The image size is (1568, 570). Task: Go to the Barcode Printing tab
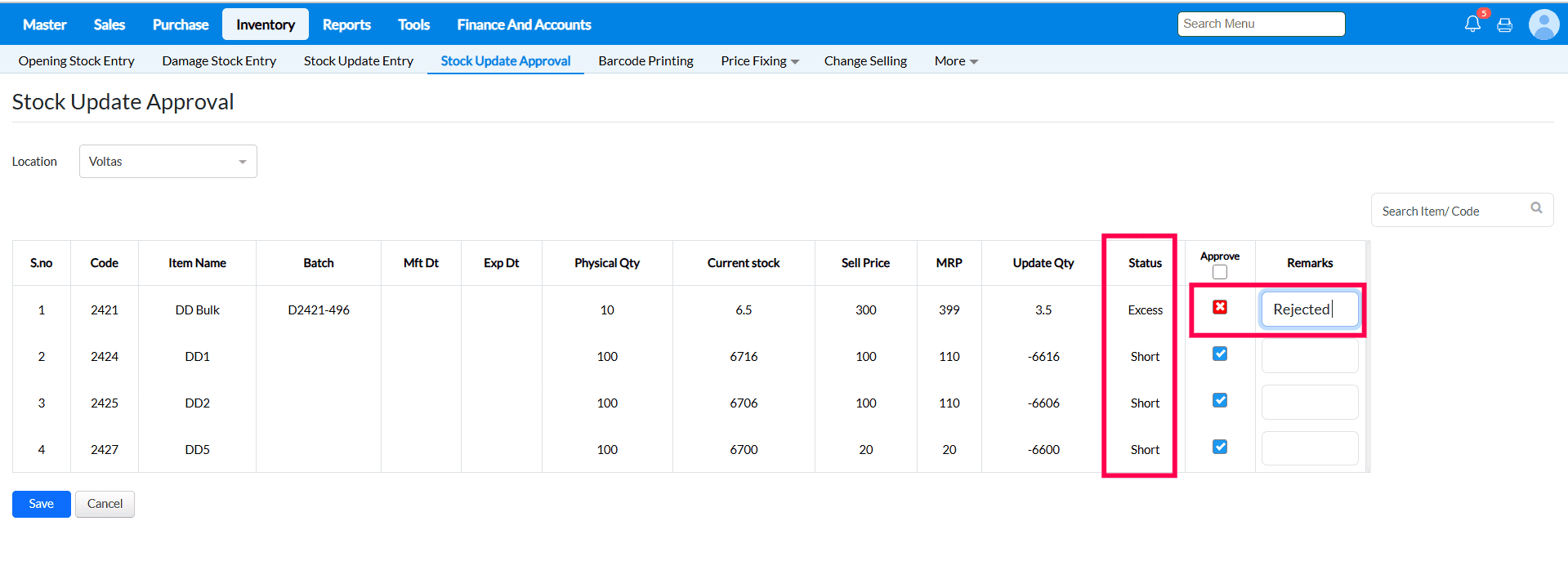tap(646, 61)
